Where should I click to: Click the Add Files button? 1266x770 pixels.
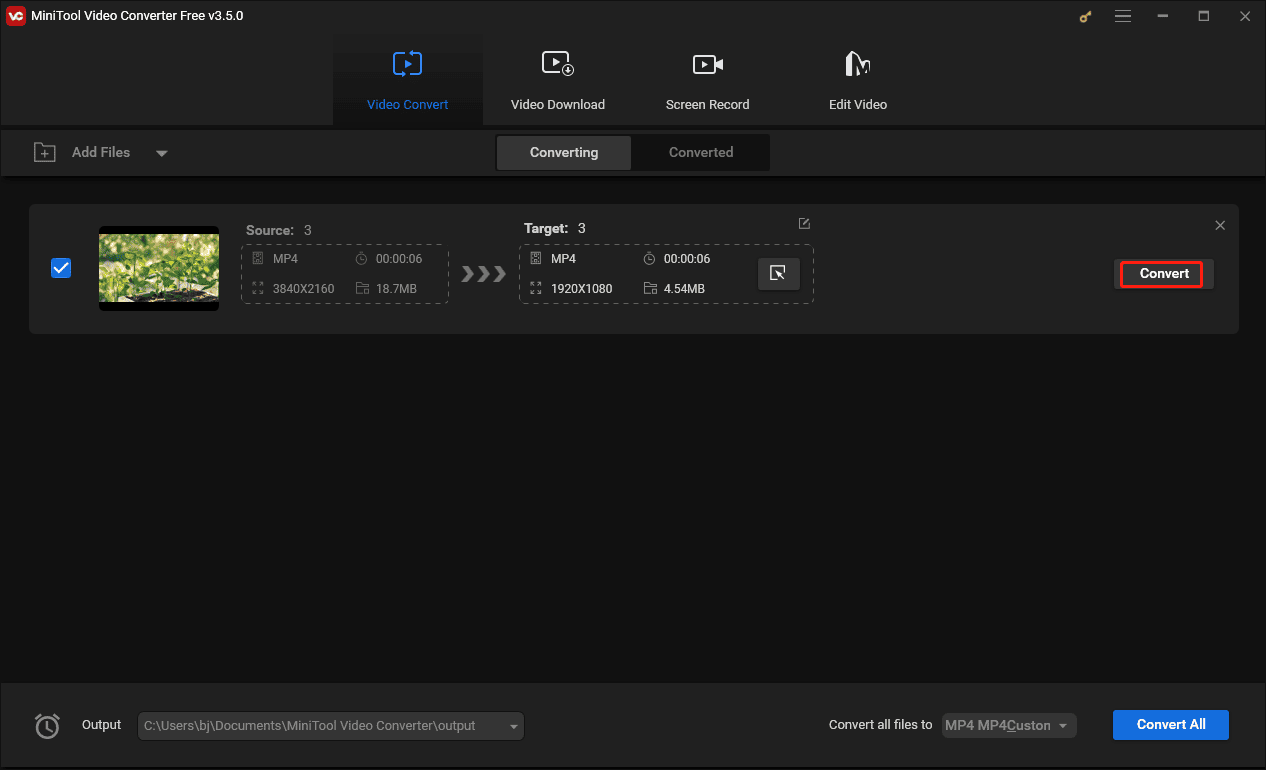pos(82,153)
